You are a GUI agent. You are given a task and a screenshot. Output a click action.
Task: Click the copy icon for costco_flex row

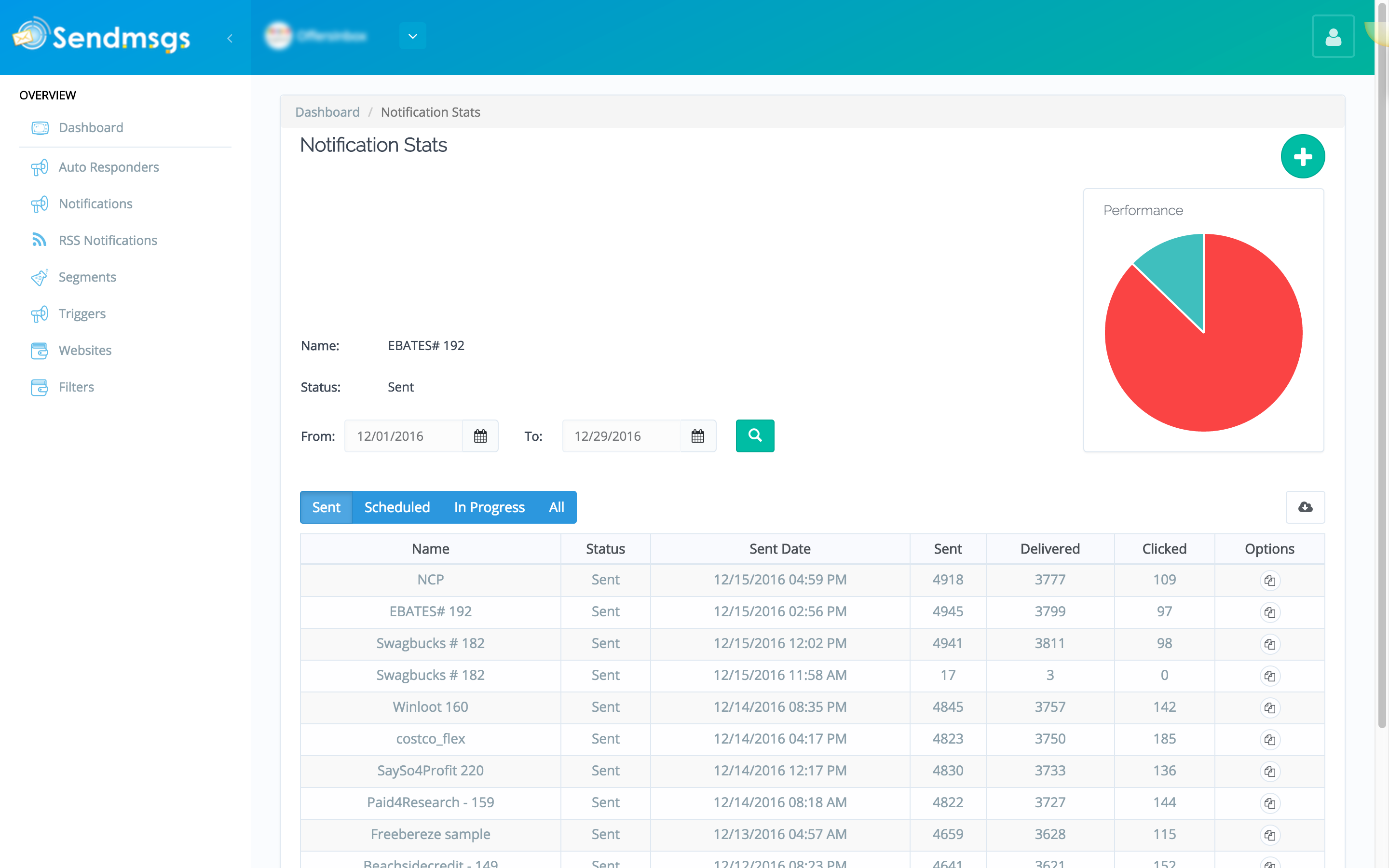(x=1269, y=739)
